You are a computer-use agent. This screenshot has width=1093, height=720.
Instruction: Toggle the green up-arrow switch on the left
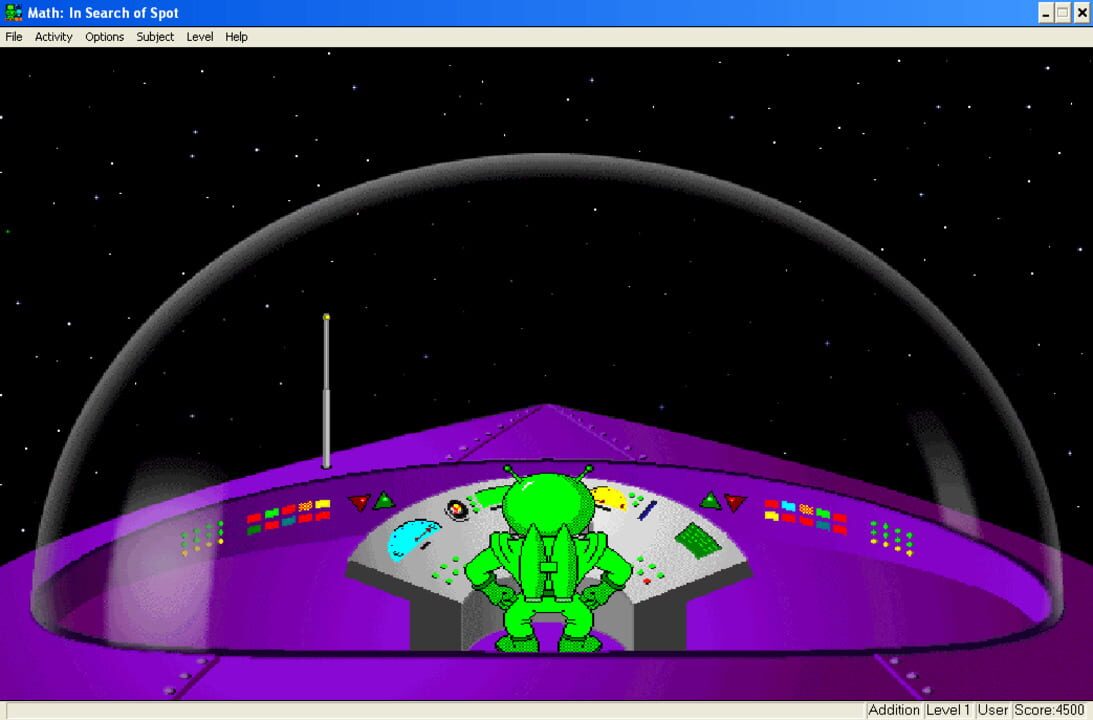tap(383, 498)
